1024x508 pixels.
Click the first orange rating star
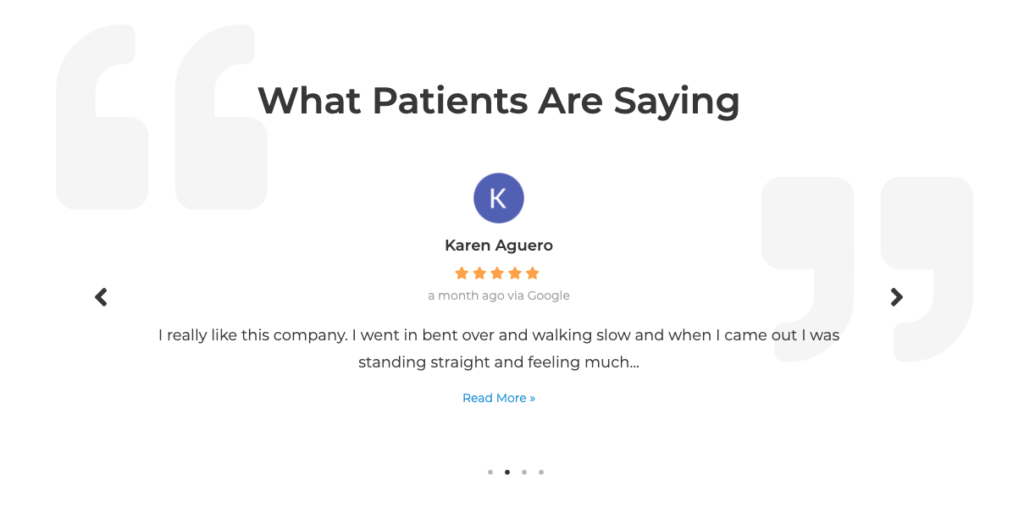(462, 273)
